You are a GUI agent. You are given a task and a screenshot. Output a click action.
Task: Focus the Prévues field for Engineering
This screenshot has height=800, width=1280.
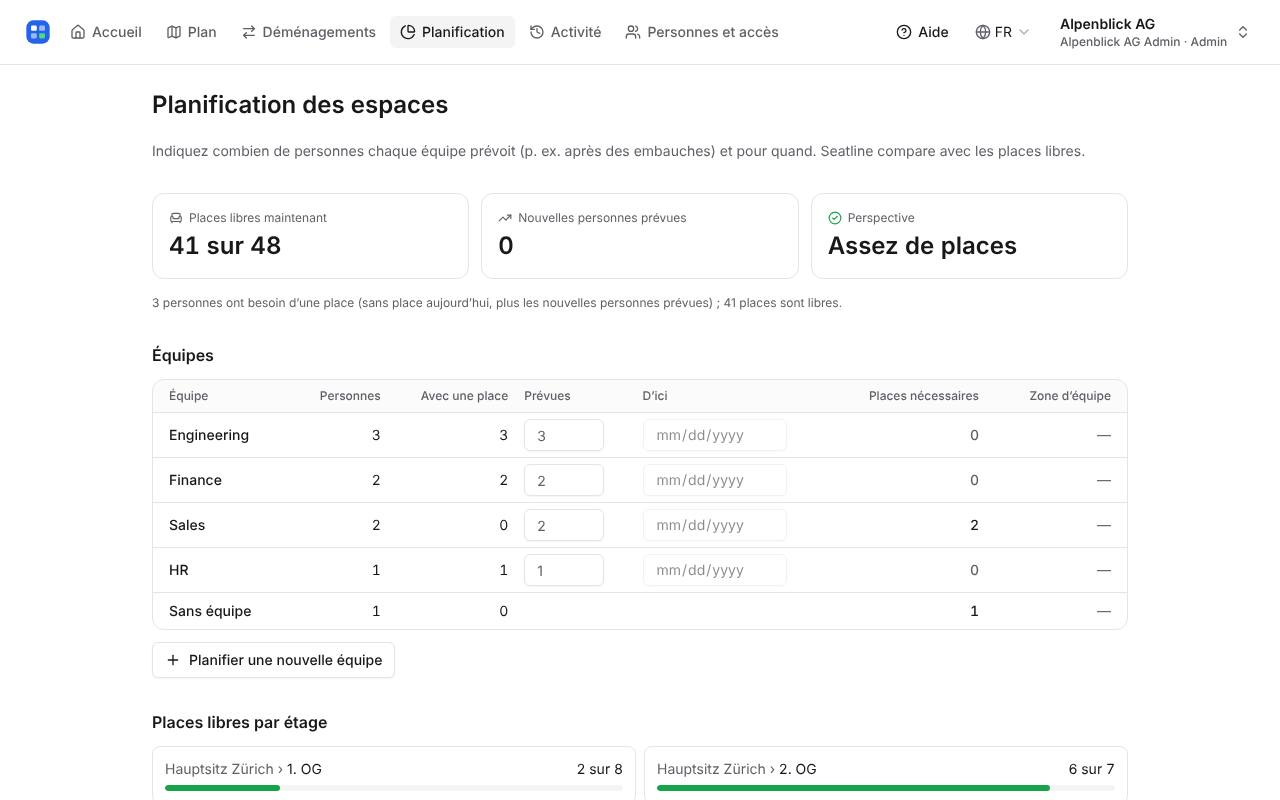[x=564, y=435]
